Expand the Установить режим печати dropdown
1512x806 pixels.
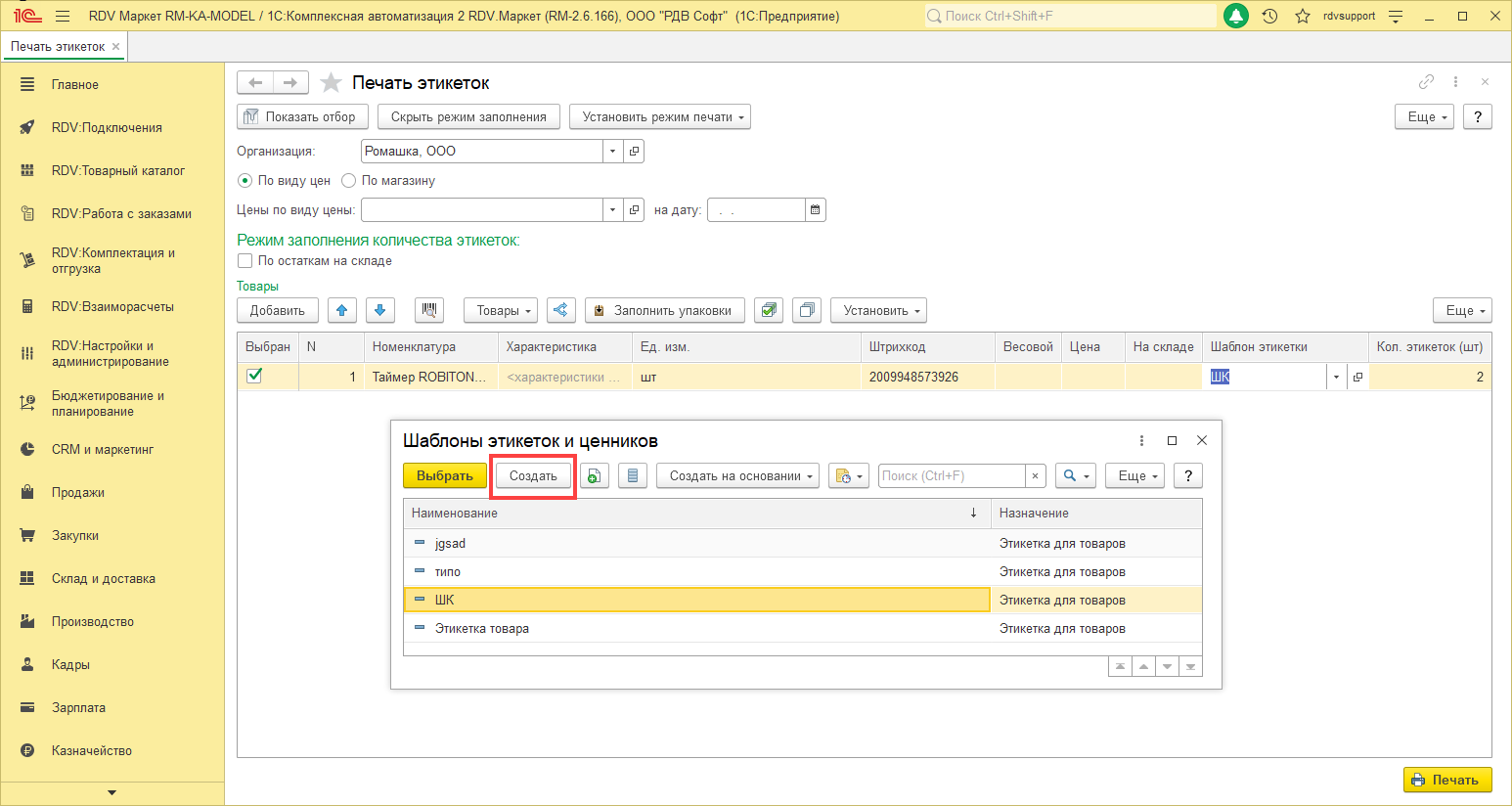coord(659,117)
